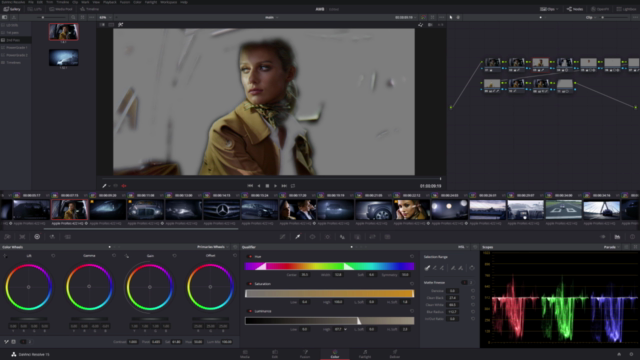The width and height of the screenshot is (640, 360).
Task: Reset the Offset color wheel
Action: click(235, 256)
